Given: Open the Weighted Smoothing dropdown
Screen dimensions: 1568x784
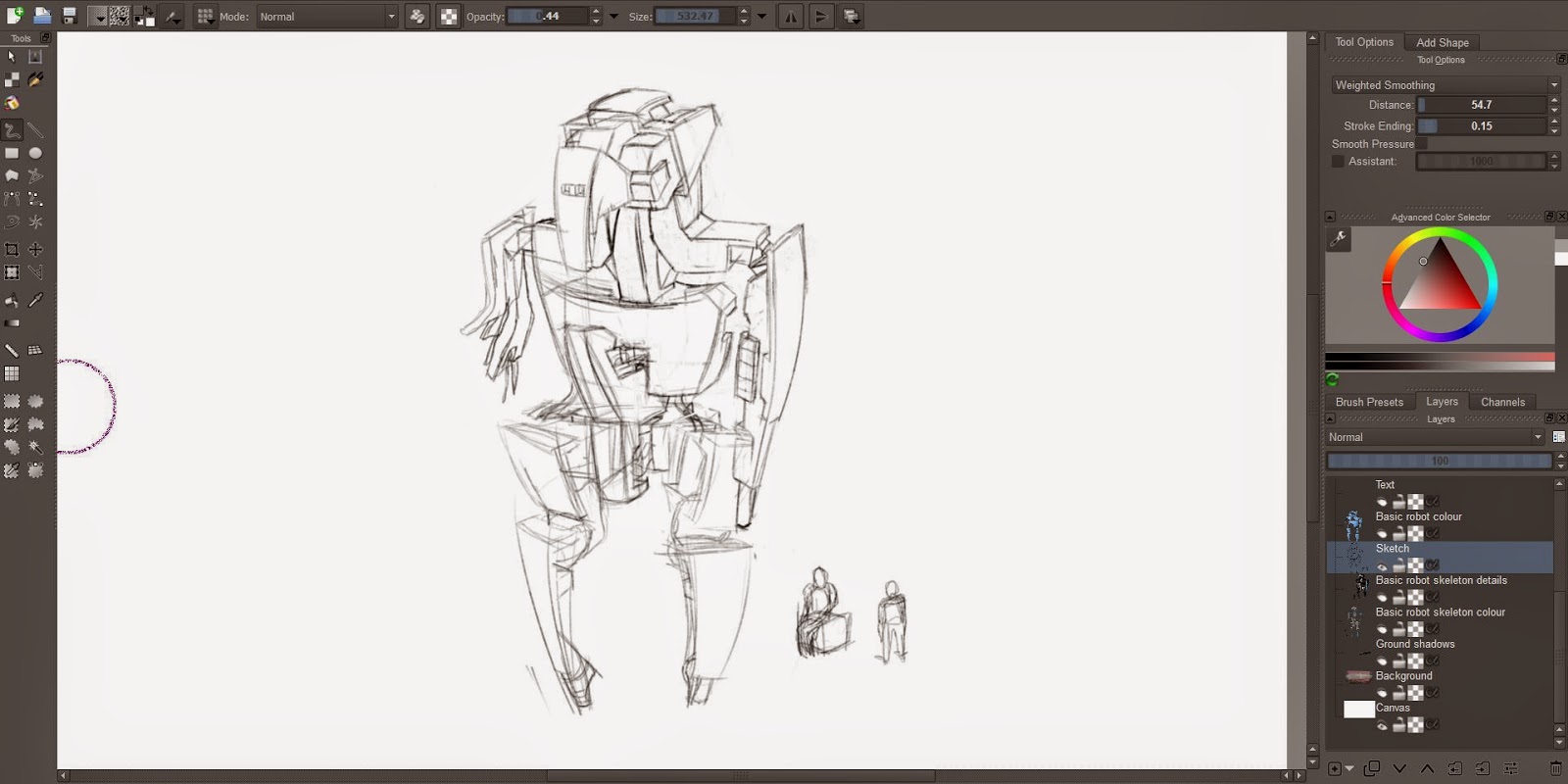Looking at the screenshot, I should tap(1445, 85).
